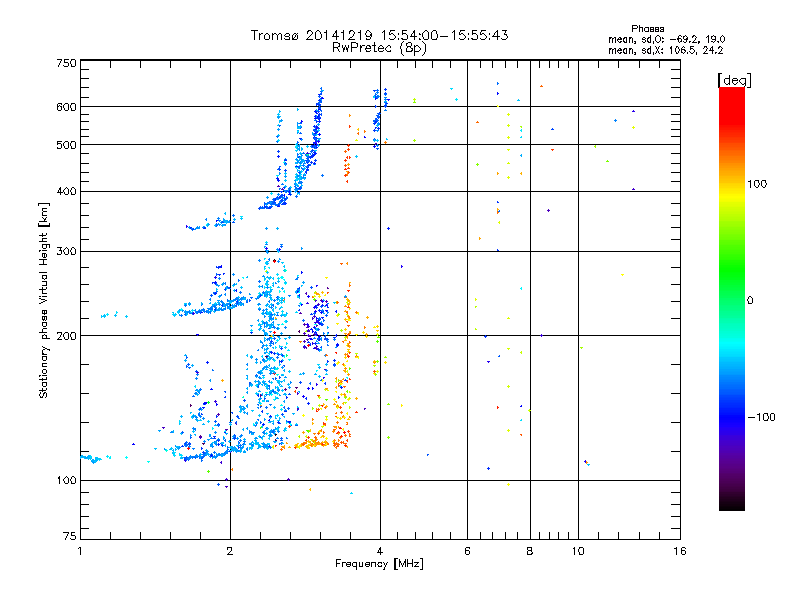Click the y-axis tick label '500'

coord(67,145)
